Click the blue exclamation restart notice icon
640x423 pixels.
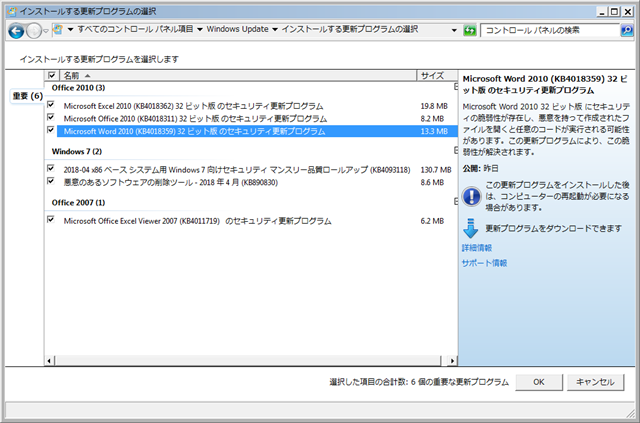tap(471, 196)
